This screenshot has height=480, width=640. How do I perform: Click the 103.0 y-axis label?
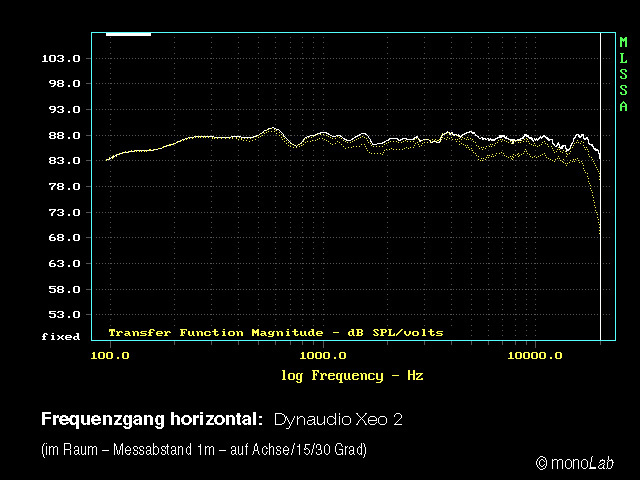[x=61, y=59]
